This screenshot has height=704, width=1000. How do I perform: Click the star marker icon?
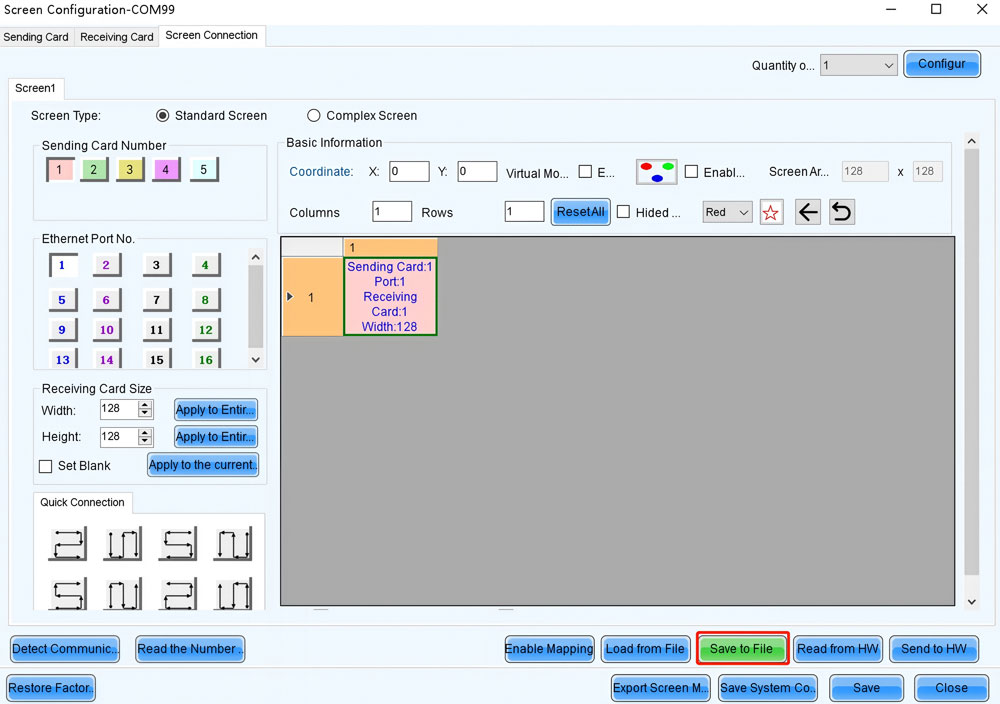point(771,212)
